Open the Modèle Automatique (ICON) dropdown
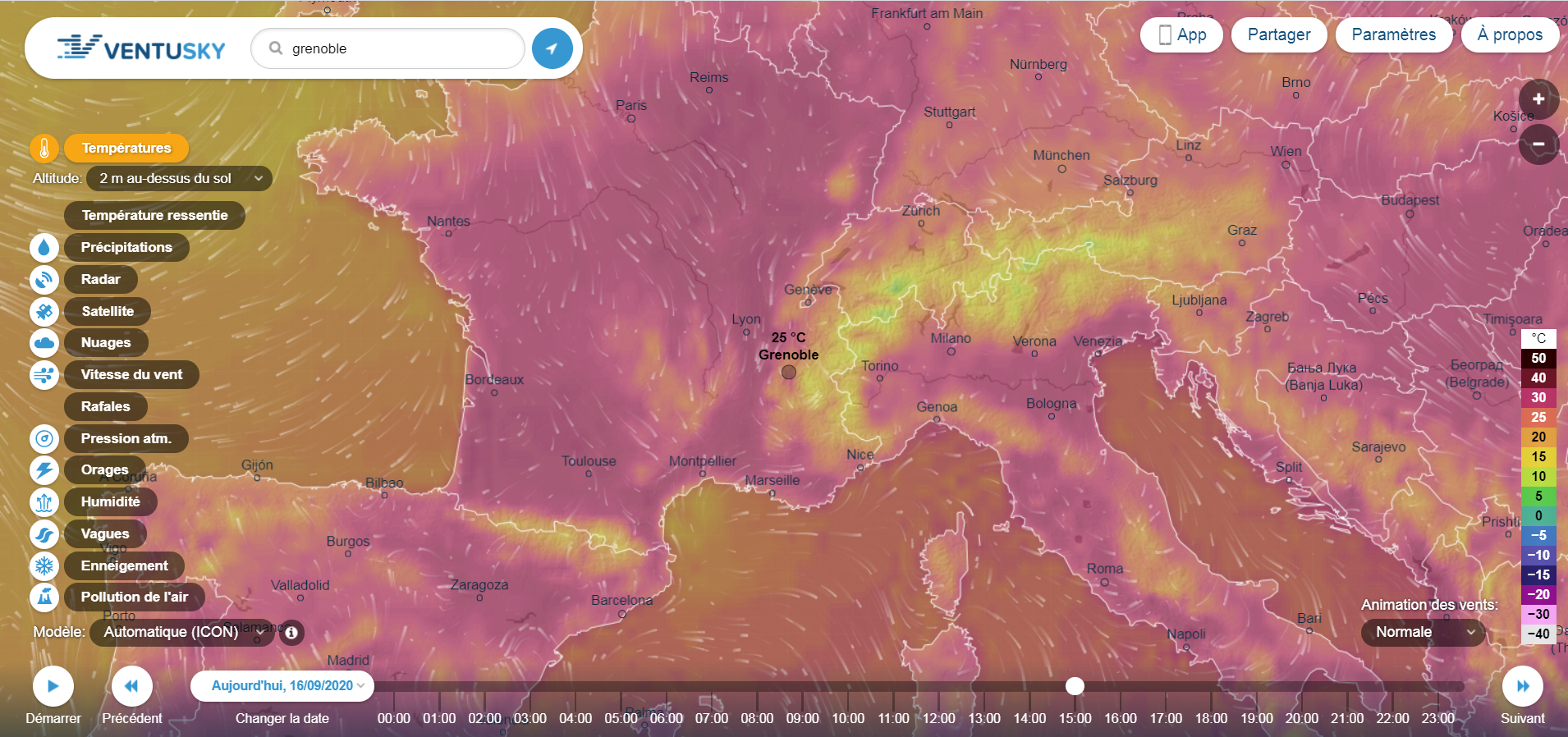Screen dimensions: 1568x737 pyautogui.click(x=182, y=632)
